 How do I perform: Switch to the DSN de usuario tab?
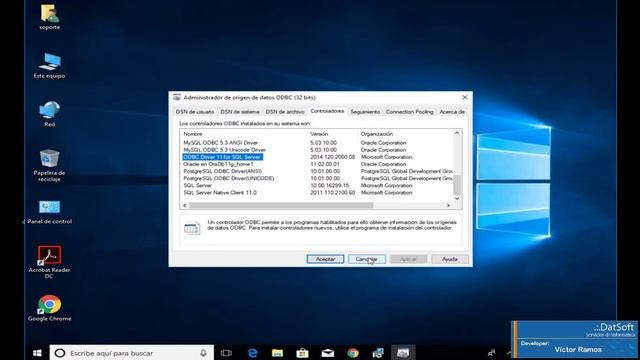click(195, 112)
